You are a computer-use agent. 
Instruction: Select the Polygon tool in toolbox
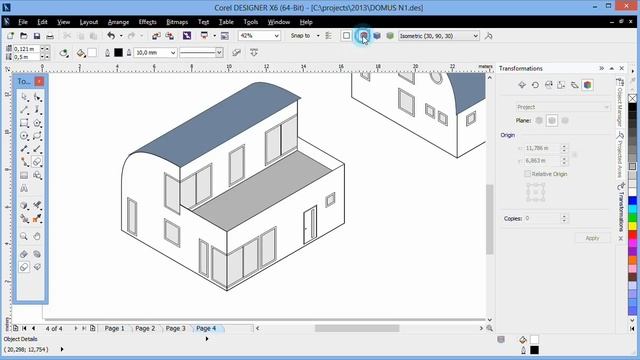(x=37, y=123)
